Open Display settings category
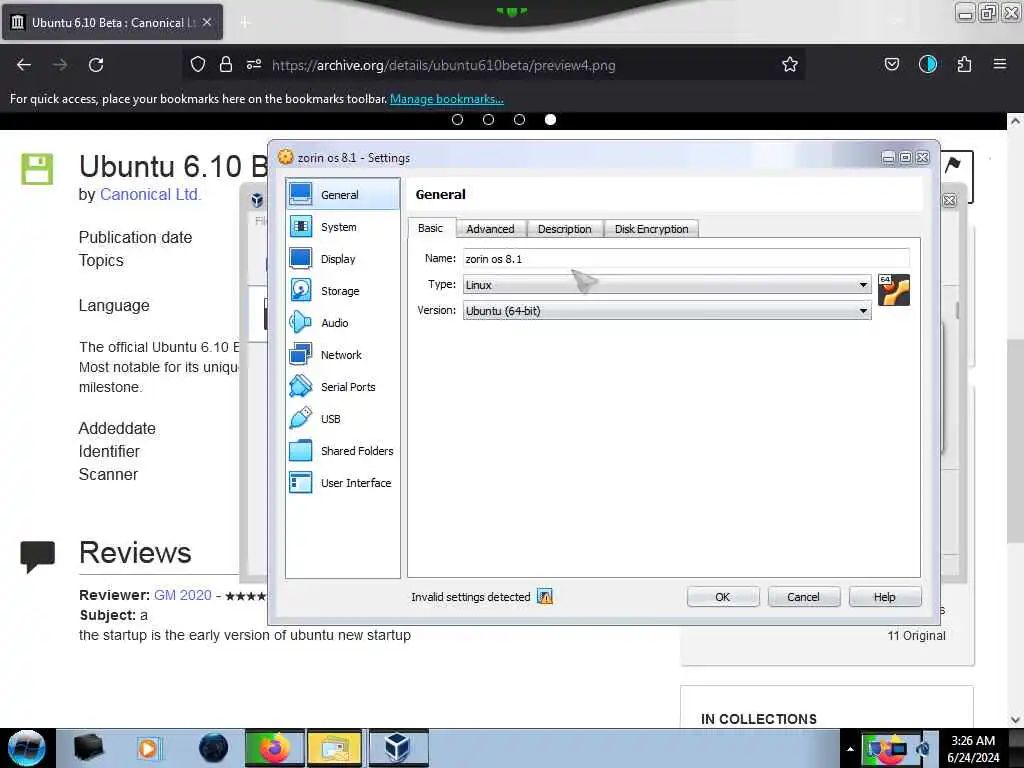Image resolution: width=1024 pixels, height=768 pixels. coord(342,259)
